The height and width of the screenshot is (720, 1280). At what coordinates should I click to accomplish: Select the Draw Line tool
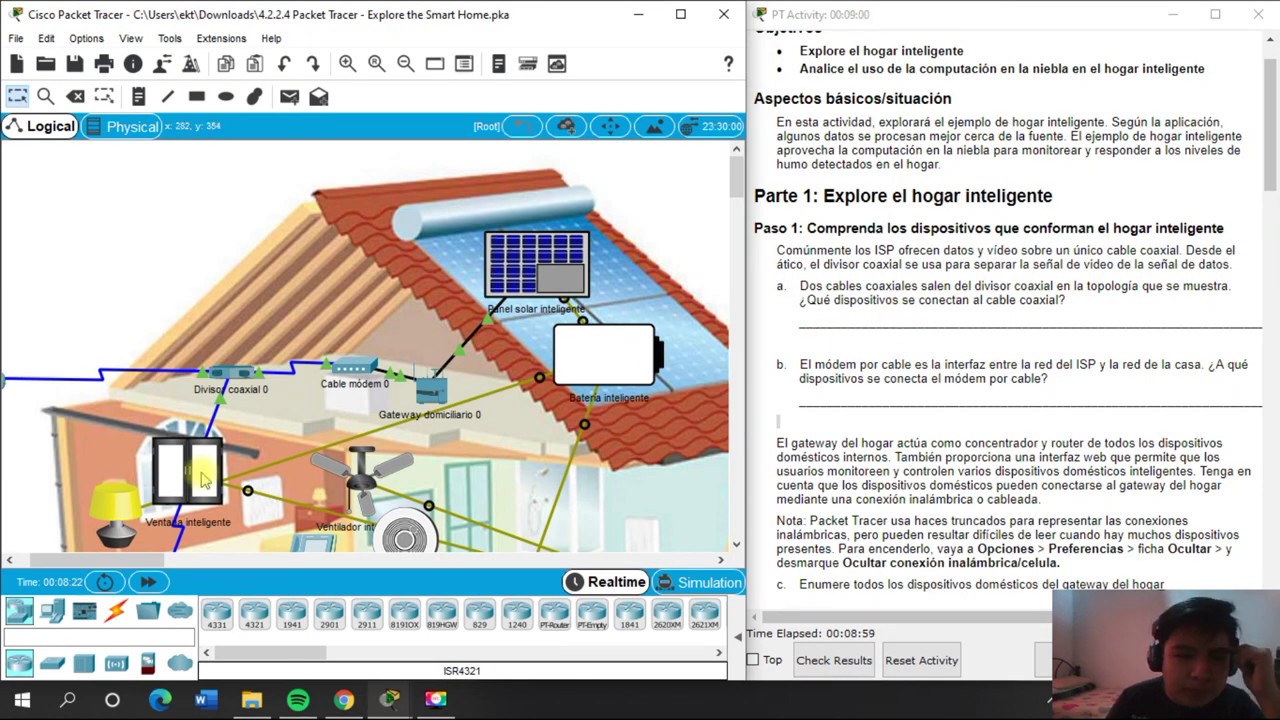[x=167, y=97]
